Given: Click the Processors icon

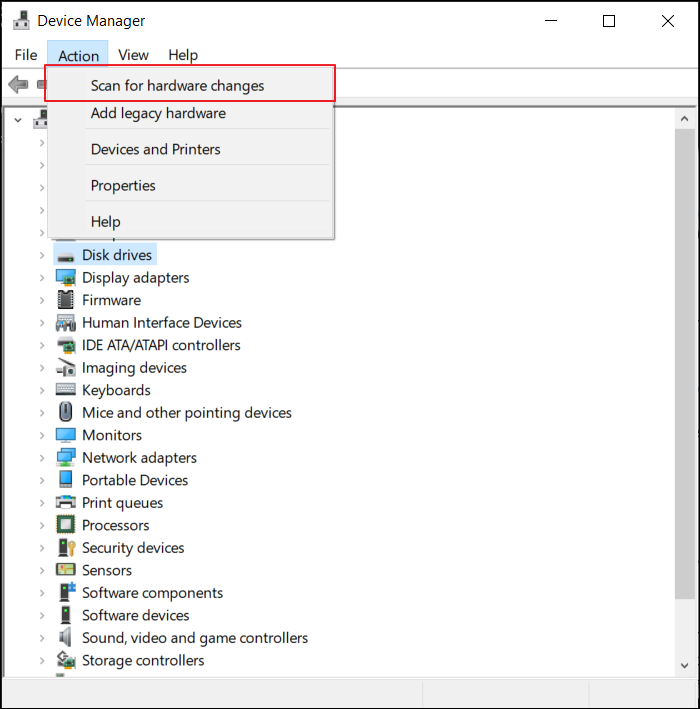Looking at the screenshot, I should [x=66, y=525].
